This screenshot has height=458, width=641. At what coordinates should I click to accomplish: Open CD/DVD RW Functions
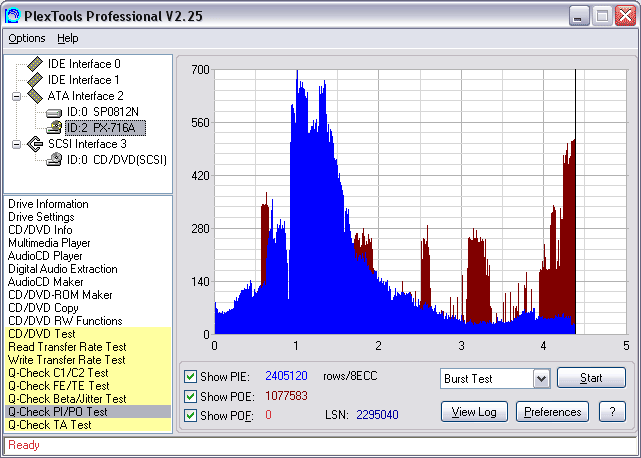(65, 321)
